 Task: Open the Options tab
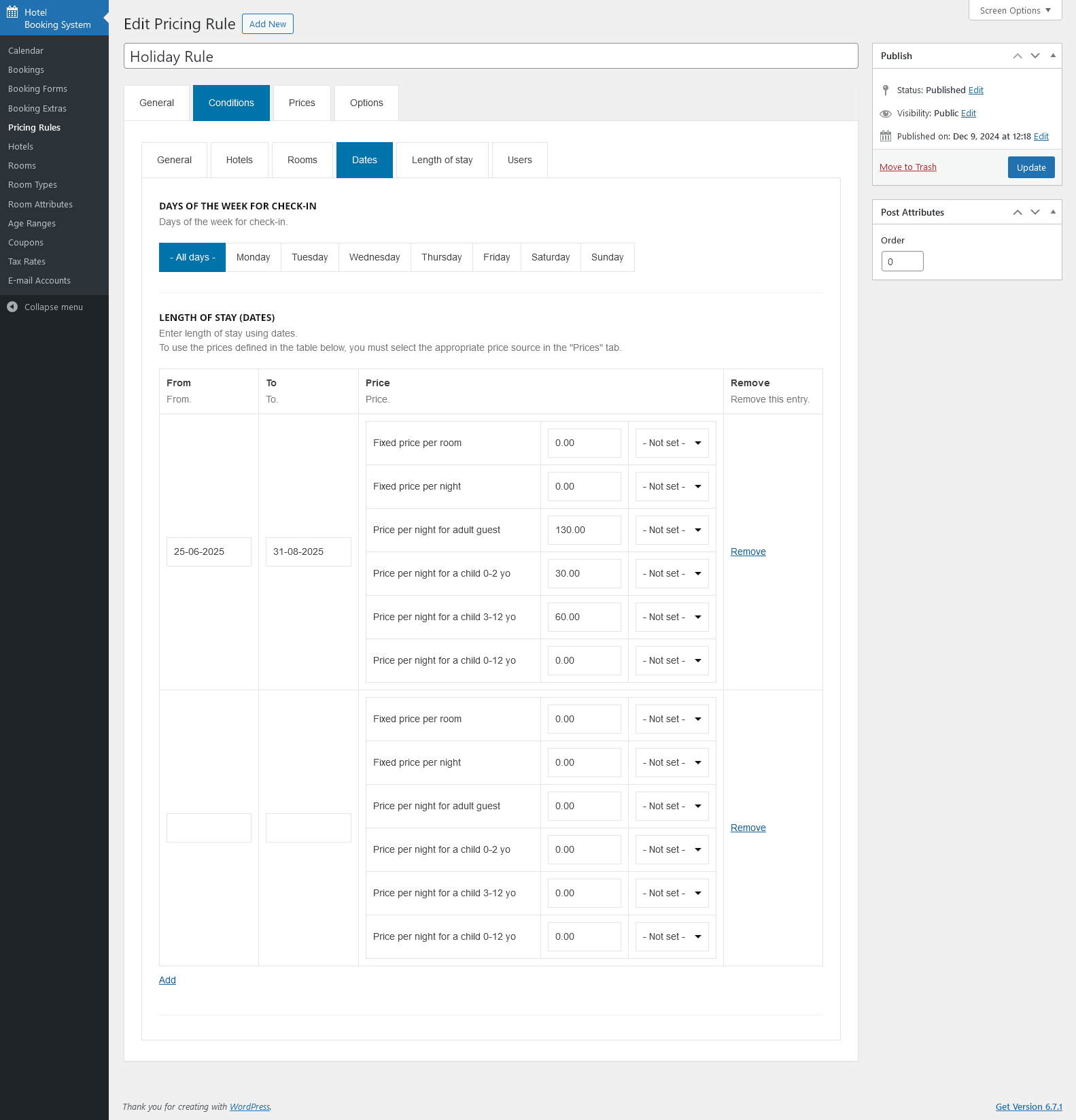coord(366,103)
